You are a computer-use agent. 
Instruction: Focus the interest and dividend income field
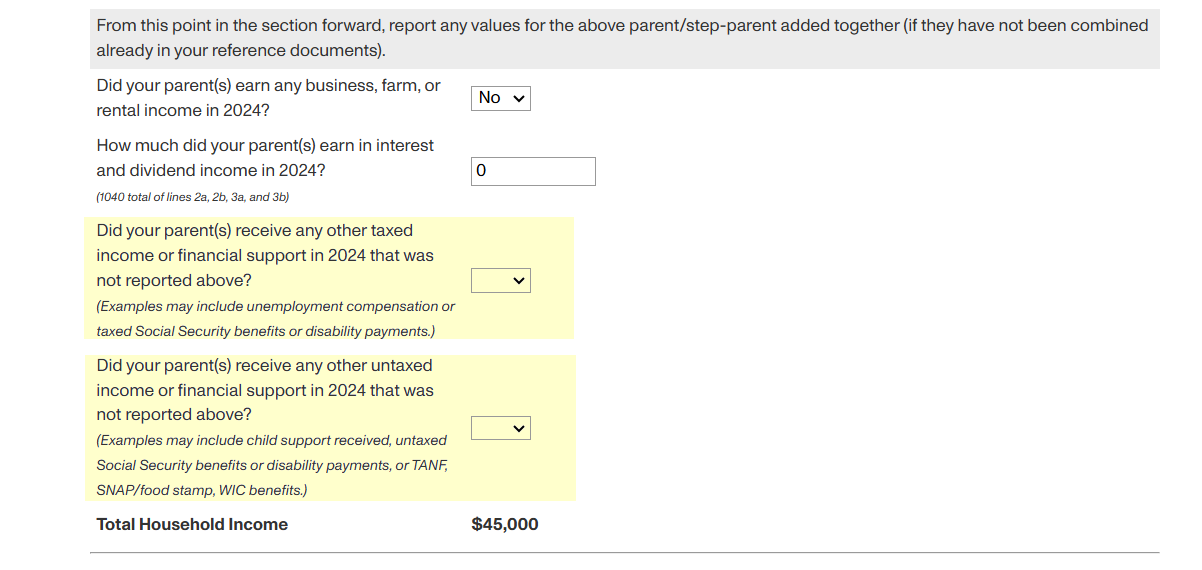pyautogui.click(x=533, y=171)
